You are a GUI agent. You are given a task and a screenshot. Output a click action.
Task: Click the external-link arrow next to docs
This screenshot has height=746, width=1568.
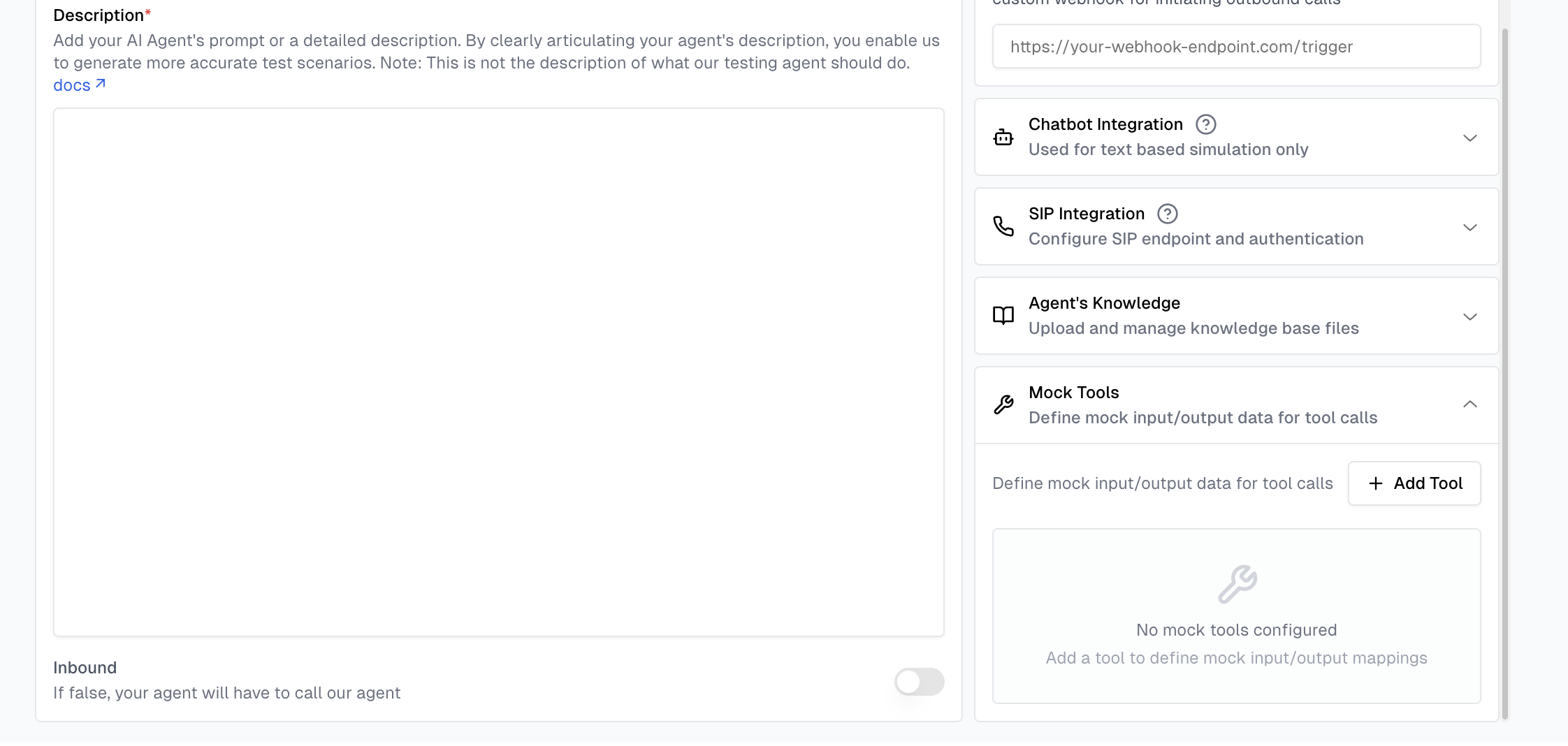[101, 83]
